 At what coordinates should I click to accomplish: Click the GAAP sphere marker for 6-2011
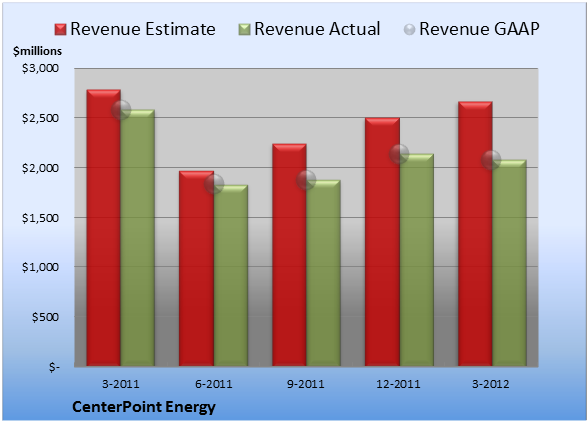point(214,184)
